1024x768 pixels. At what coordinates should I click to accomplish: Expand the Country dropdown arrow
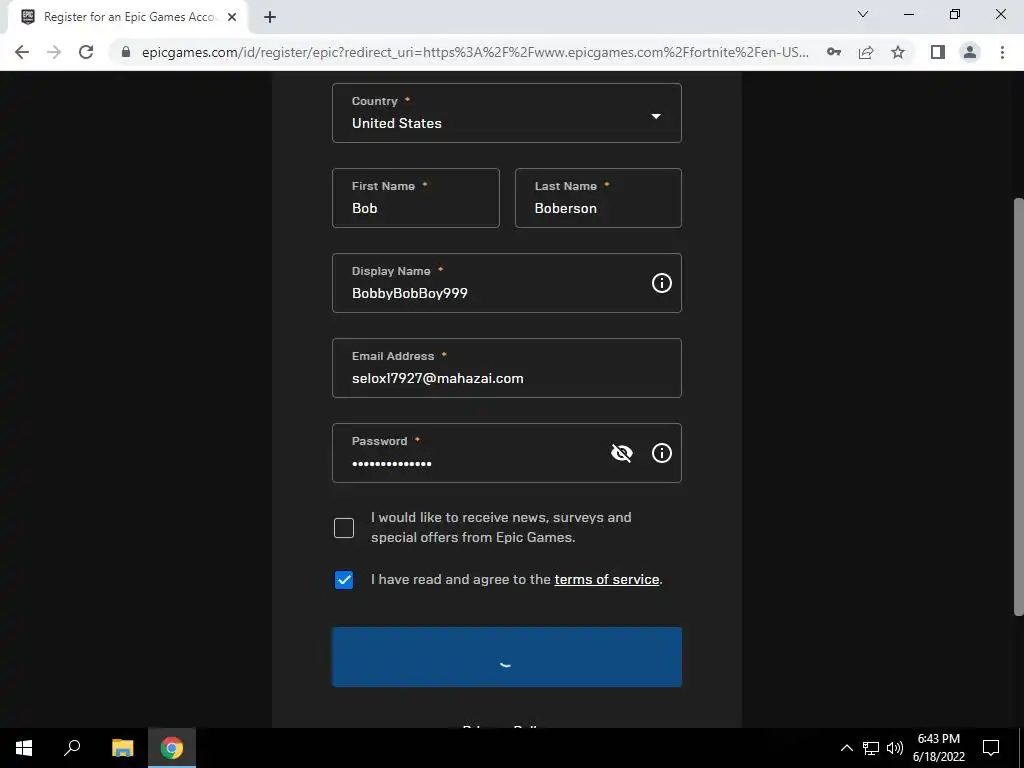tap(656, 116)
